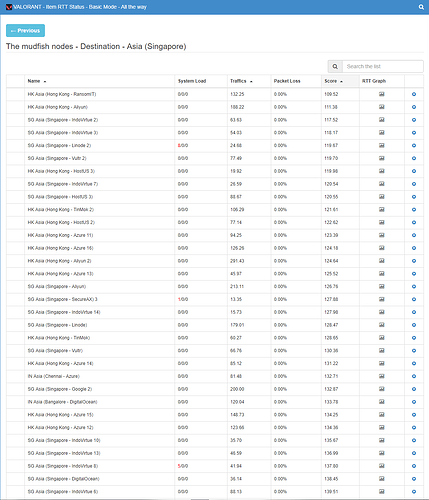Click the 13.35 traffic value

[x=236, y=299]
